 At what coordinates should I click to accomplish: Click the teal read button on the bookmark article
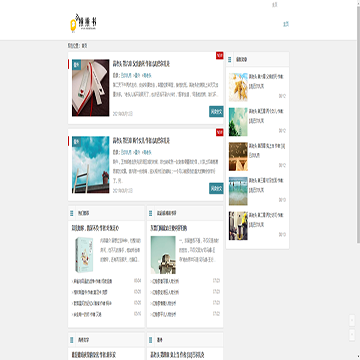click(216, 112)
